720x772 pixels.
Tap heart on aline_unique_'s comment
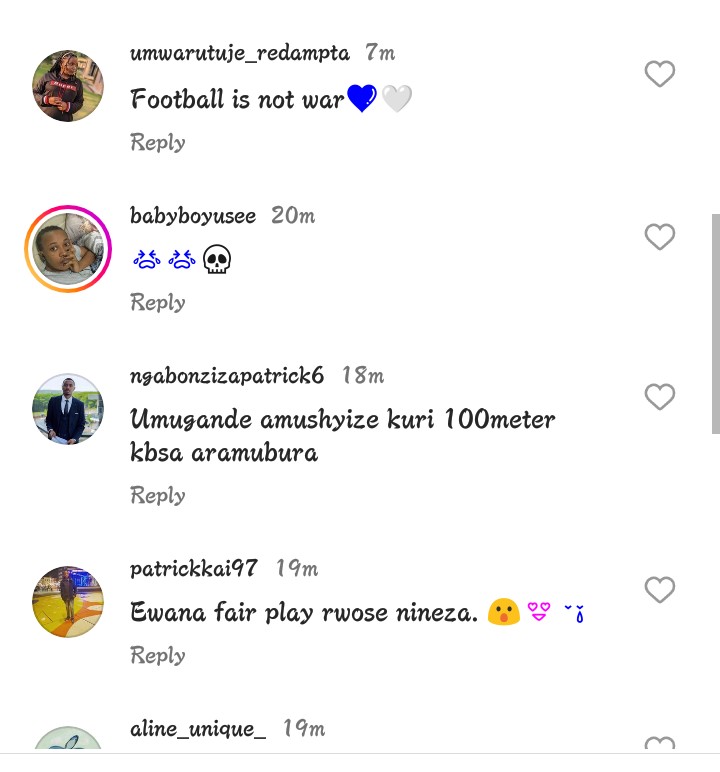pos(659,744)
